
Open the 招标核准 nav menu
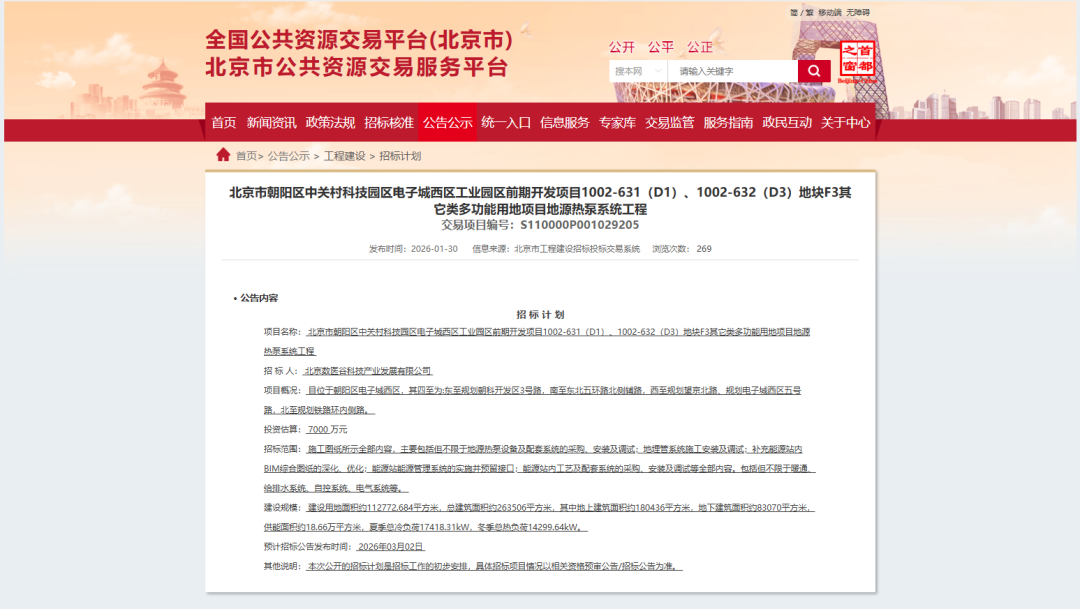tap(388, 123)
